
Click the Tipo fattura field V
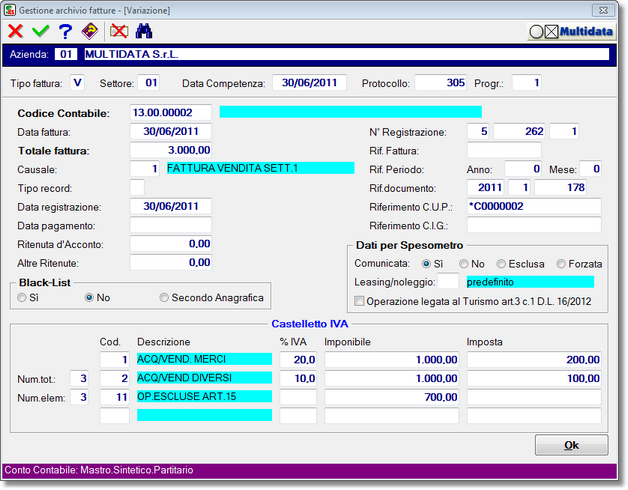point(77,83)
